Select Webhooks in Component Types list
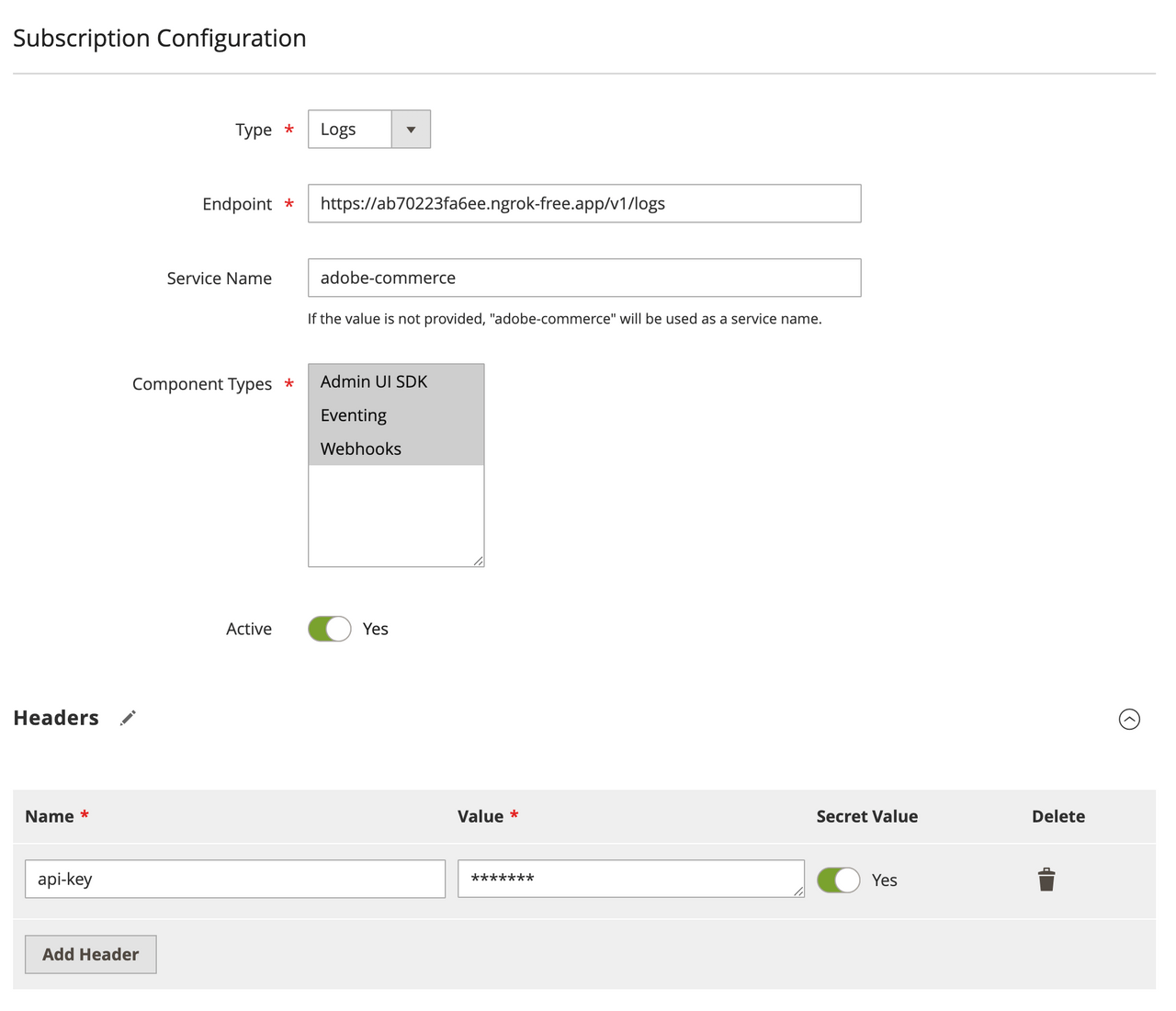 pos(360,449)
